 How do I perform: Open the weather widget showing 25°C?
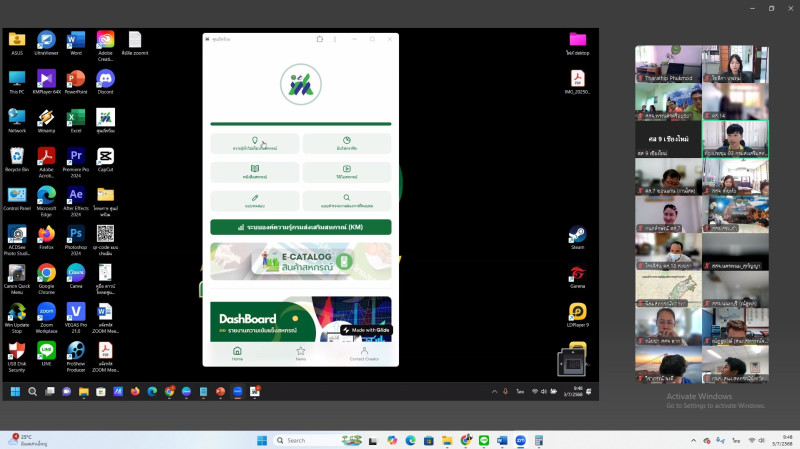coord(28,440)
